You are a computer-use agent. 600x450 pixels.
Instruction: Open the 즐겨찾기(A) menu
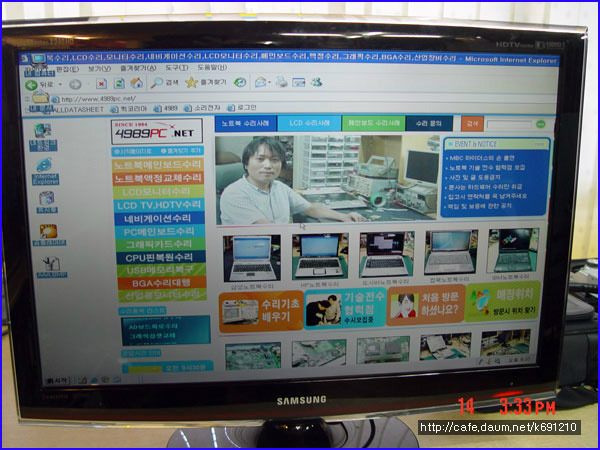click(x=138, y=68)
